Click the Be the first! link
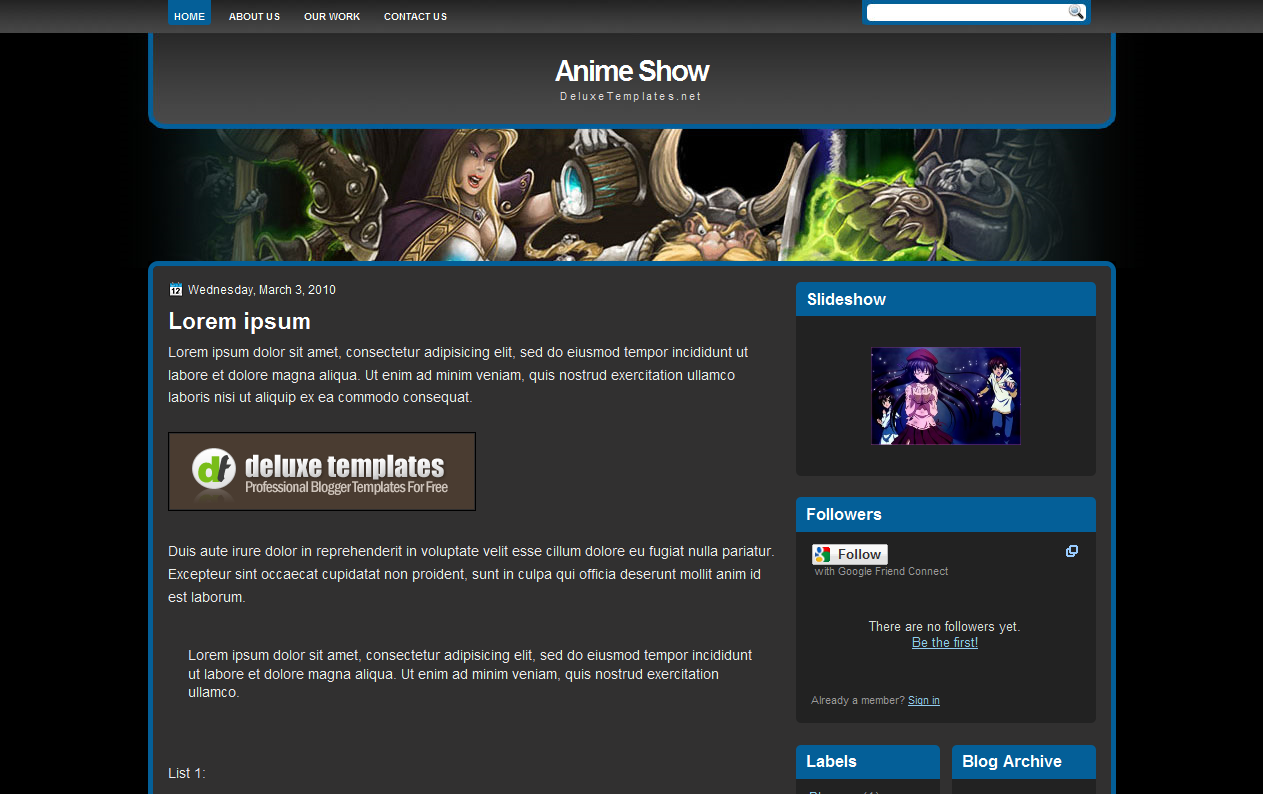Screen dimensions: 1263x794 coord(945,643)
